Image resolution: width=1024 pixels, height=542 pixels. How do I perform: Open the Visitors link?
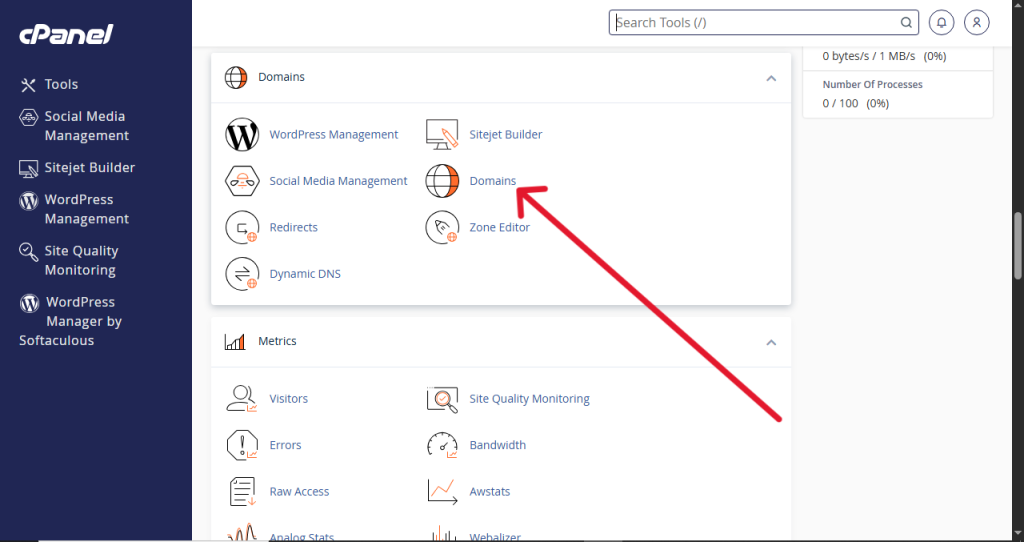pos(289,398)
